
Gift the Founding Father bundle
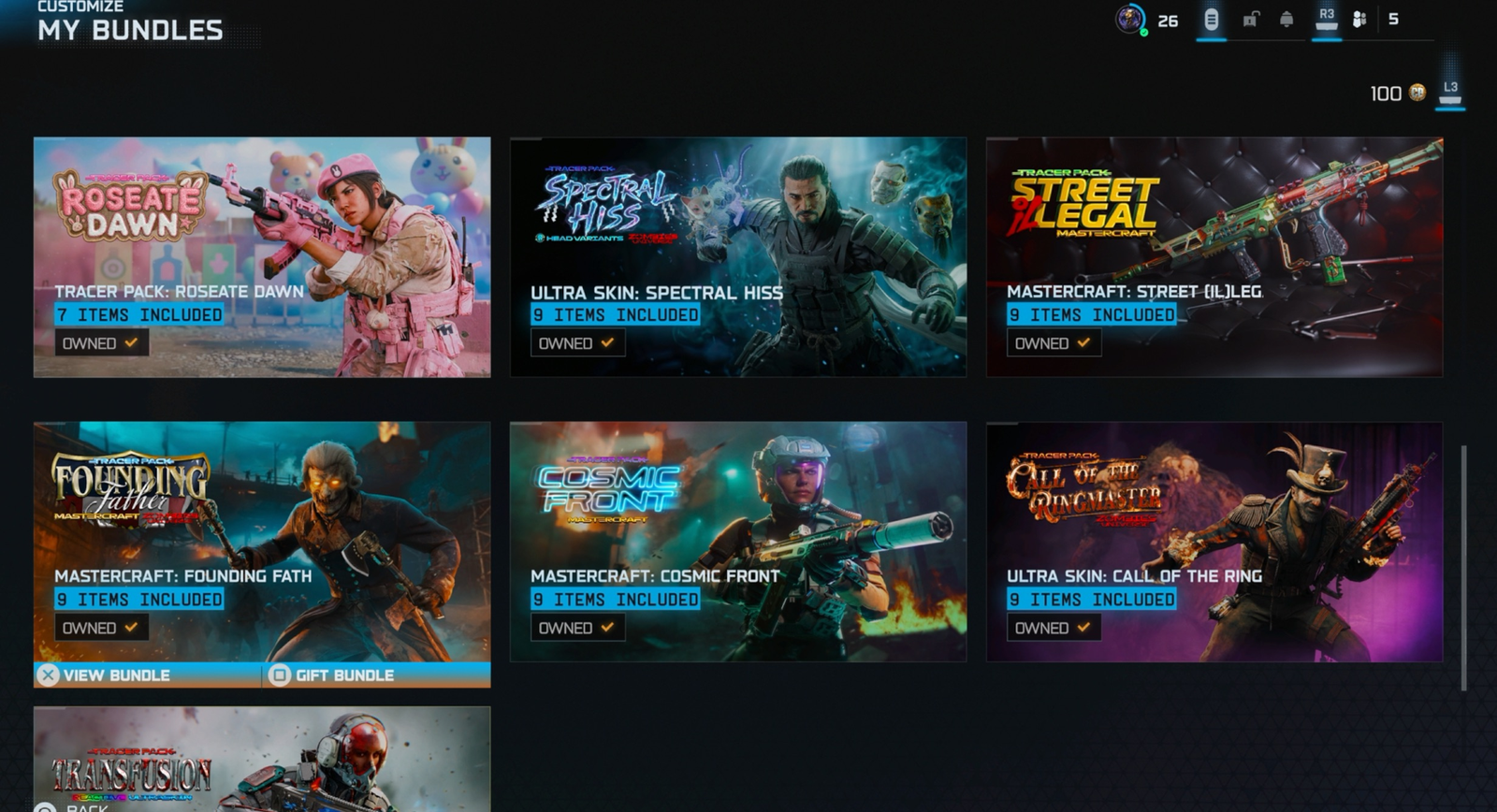click(376, 674)
